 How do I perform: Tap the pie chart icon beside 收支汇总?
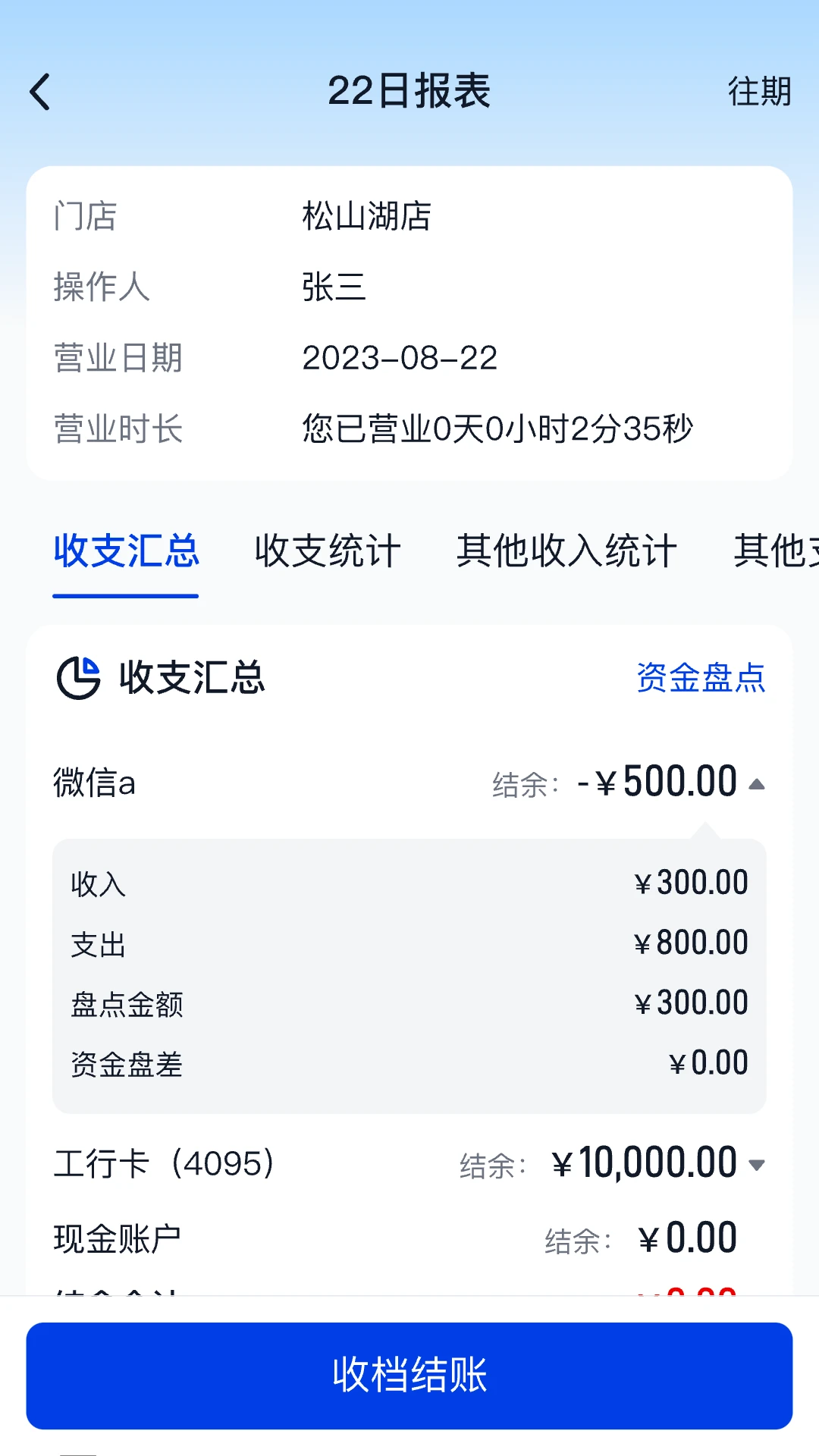point(79,677)
